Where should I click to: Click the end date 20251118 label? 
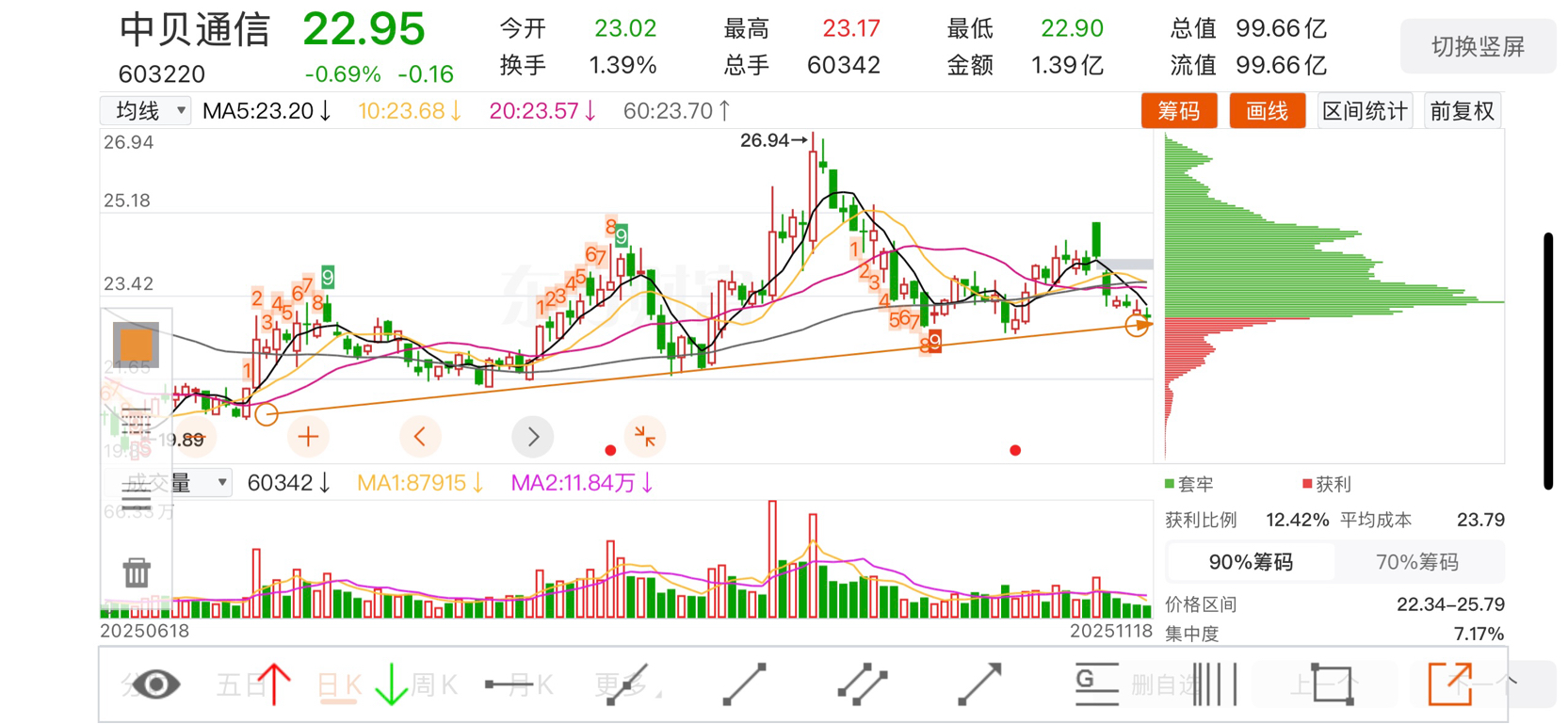click(x=1111, y=631)
